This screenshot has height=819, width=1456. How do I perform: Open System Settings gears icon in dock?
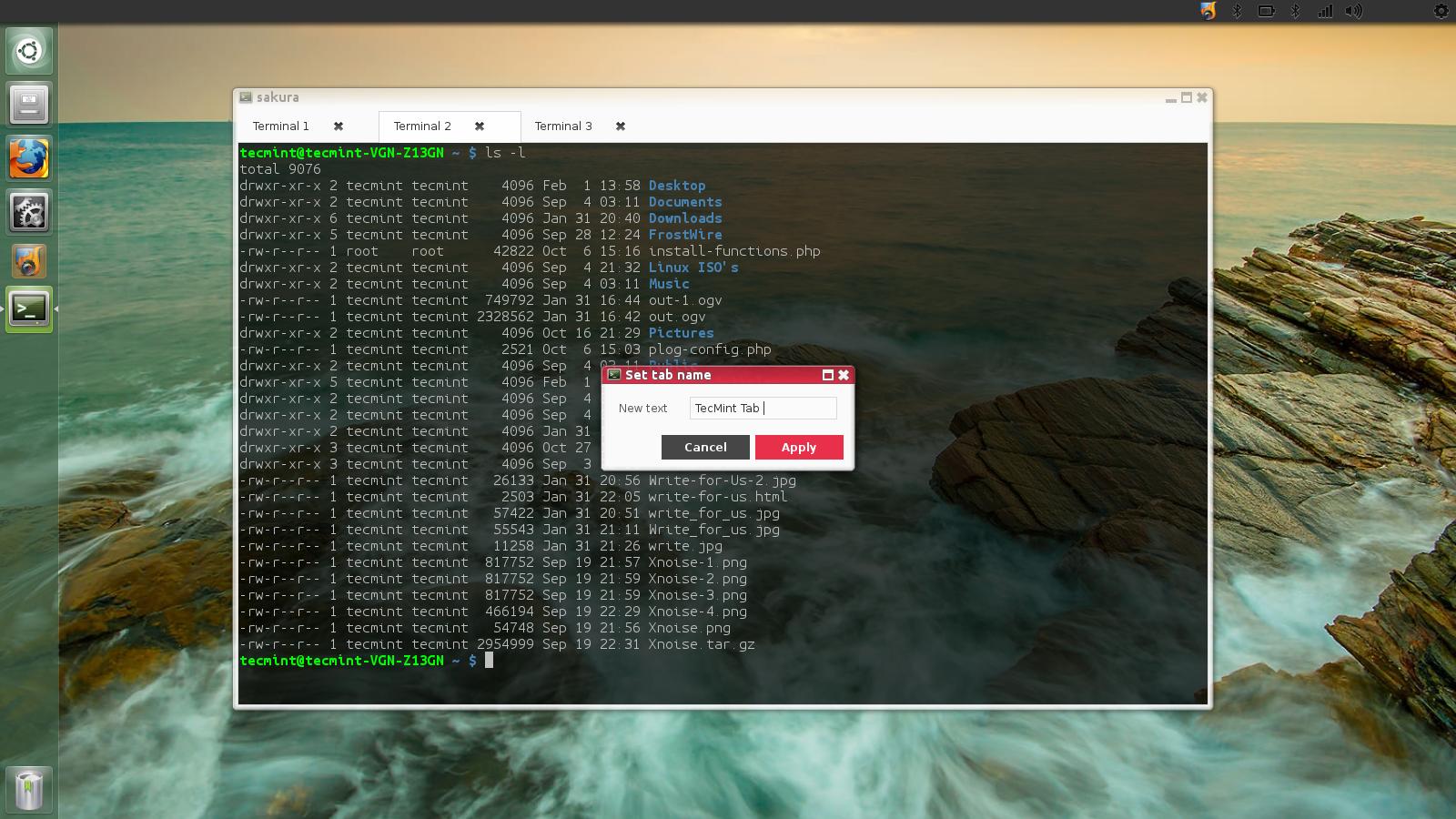click(29, 213)
